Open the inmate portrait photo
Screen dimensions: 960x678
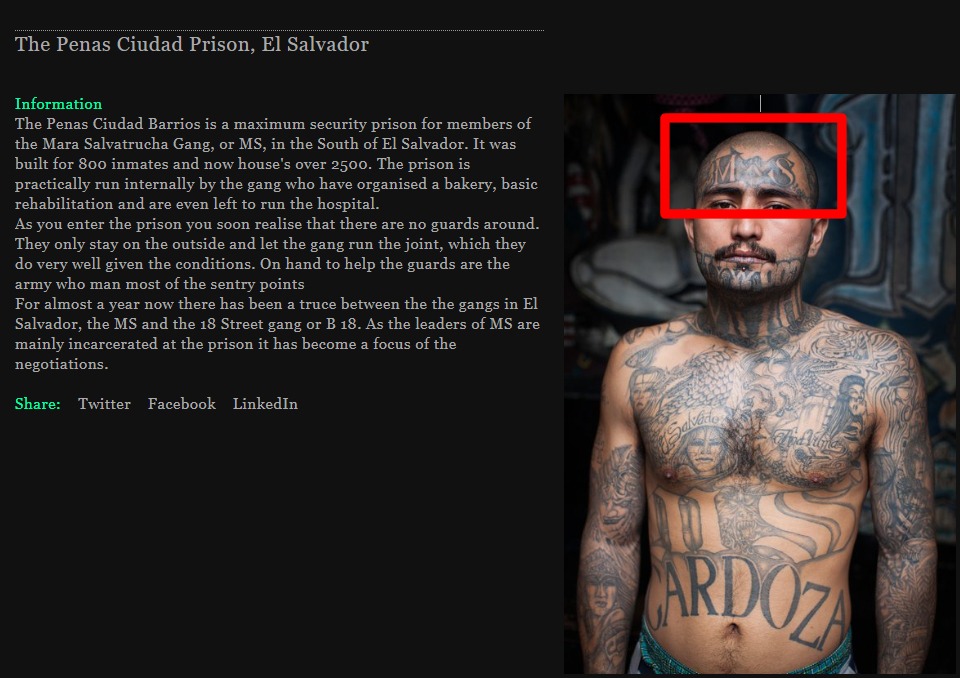pyautogui.click(x=759, y=383)
